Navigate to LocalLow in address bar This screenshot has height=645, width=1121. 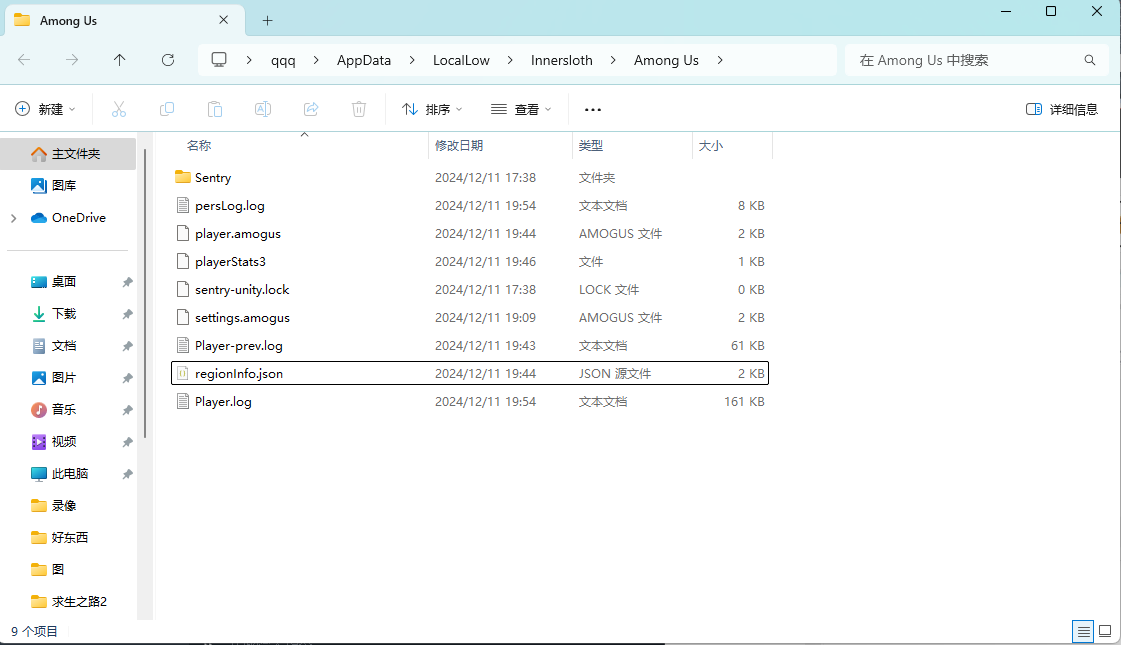pos(461,60)
